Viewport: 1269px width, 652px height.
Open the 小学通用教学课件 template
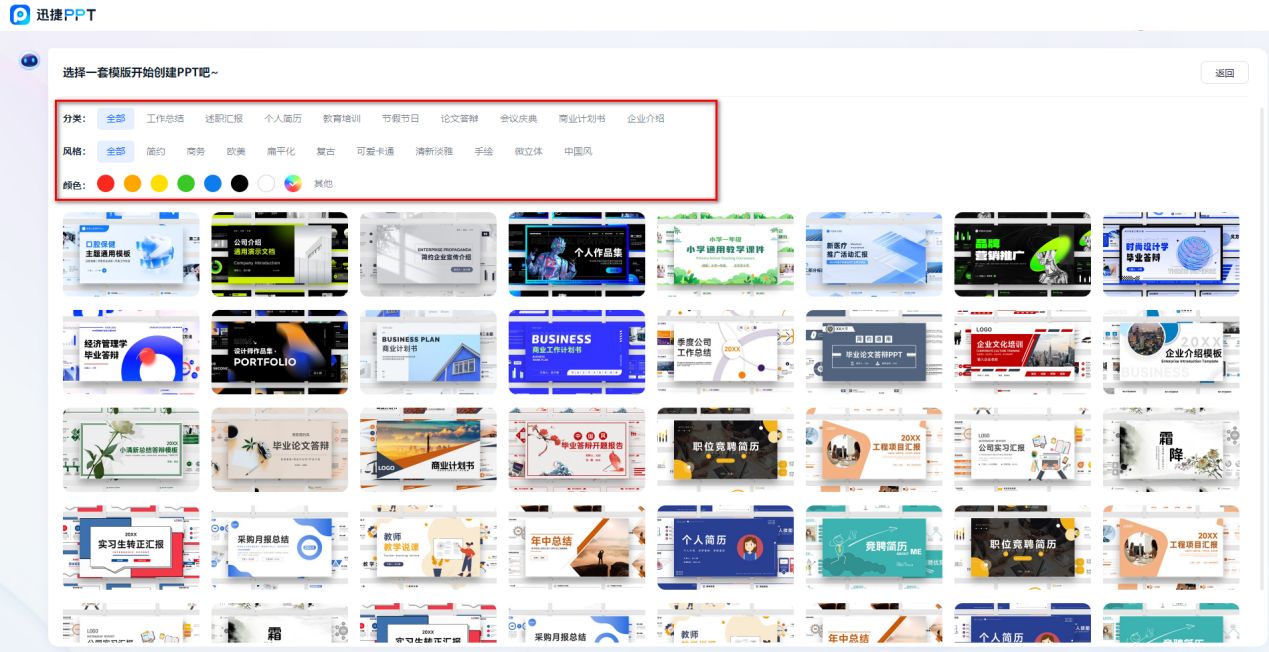point(725,254)
